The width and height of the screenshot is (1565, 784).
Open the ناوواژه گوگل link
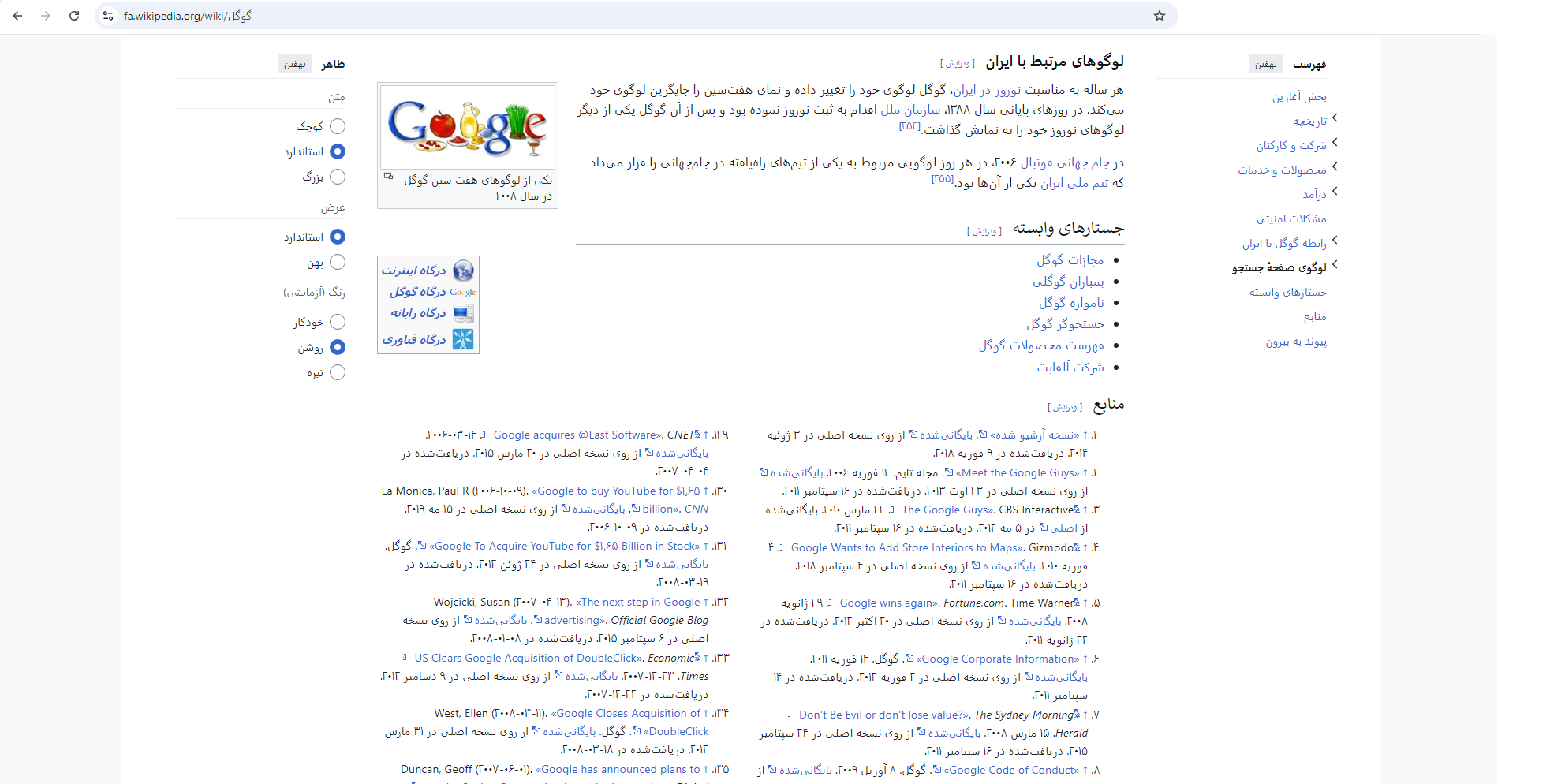click(x=1071, y=303)
